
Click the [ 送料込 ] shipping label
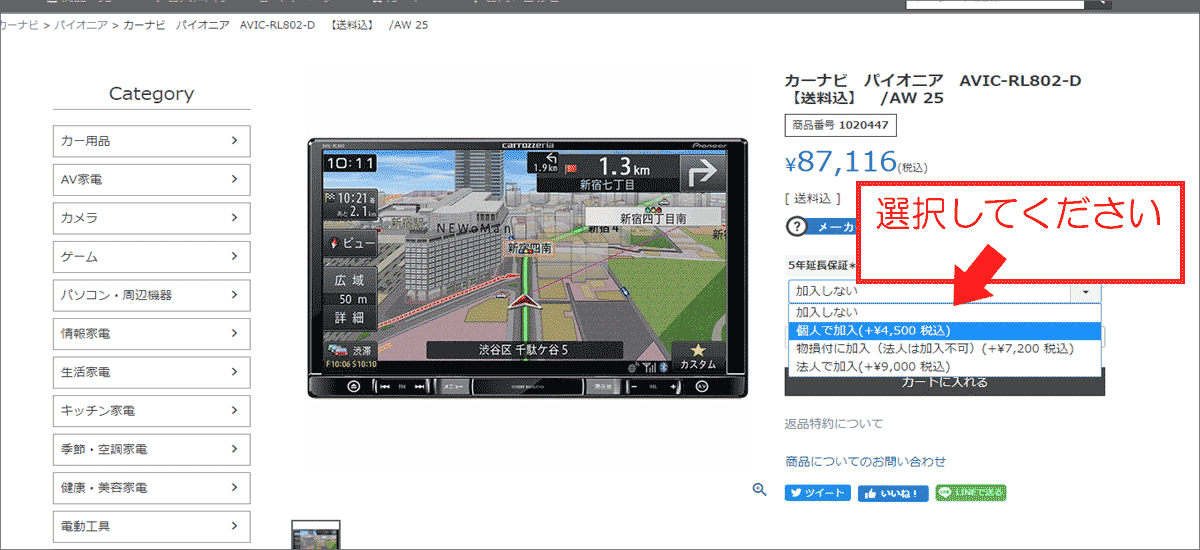(x=813, y=199)
